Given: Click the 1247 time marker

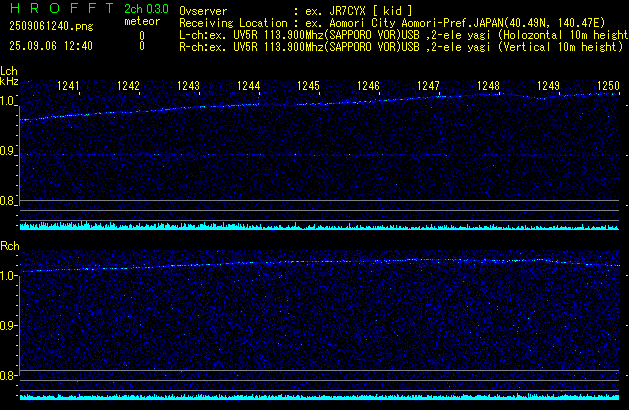Looking at the screenshot, I should pyautogui.click(x=428, y=86).
